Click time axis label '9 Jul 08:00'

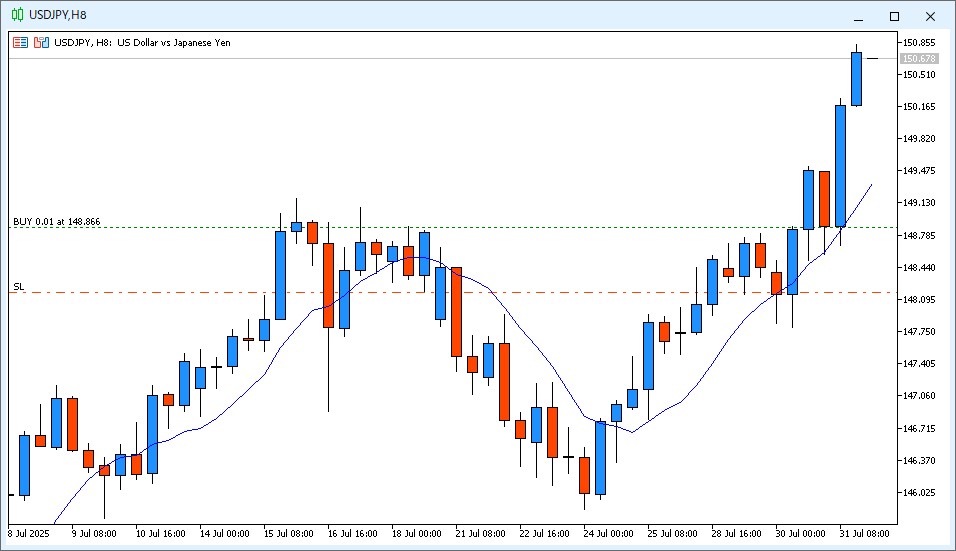[x=94, y=534]
